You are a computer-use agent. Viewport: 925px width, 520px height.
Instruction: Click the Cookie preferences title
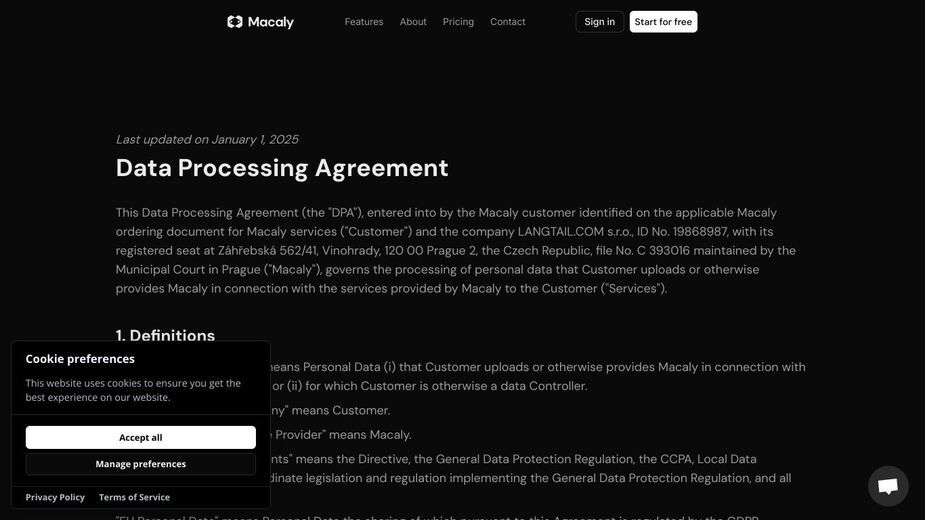(x=80, y=359)
